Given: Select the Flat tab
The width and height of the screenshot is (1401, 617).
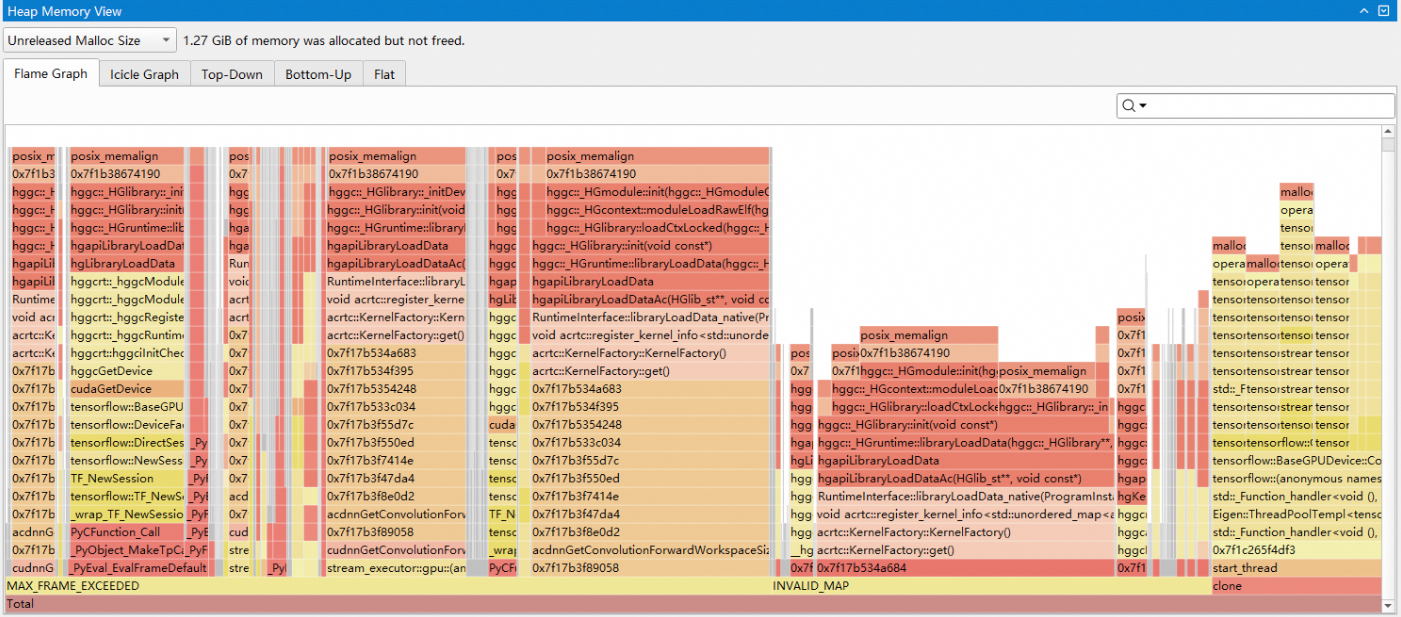Looking at the screenshot, I should coord(385,74).
